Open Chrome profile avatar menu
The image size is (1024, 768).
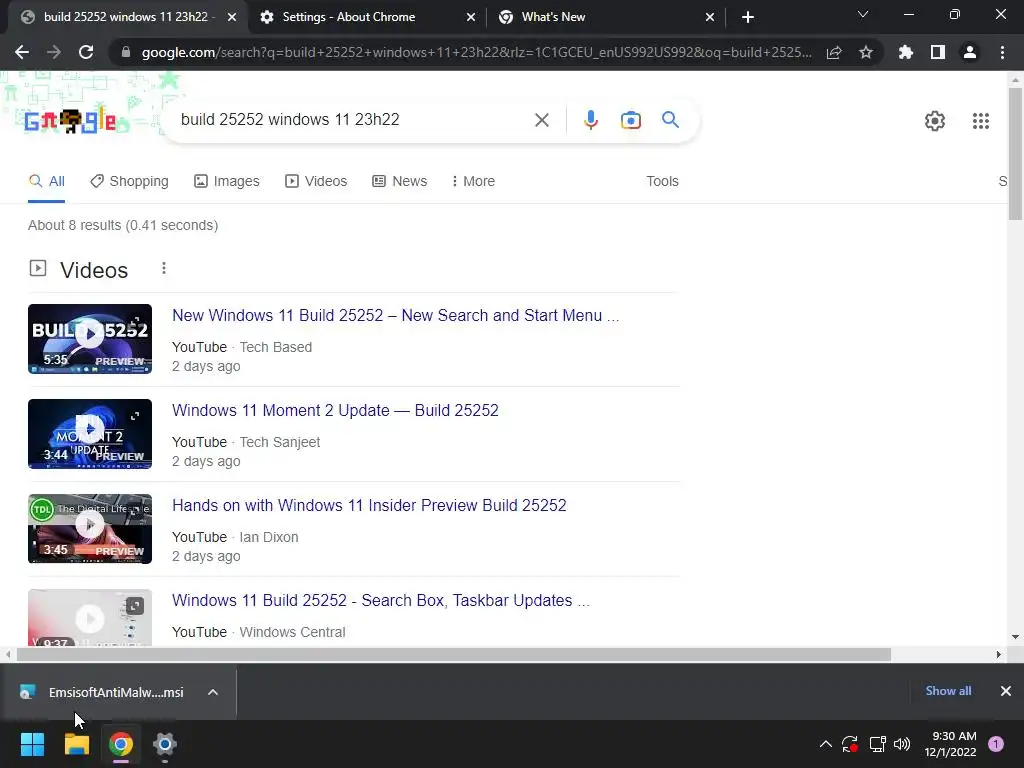click(970, 52)
